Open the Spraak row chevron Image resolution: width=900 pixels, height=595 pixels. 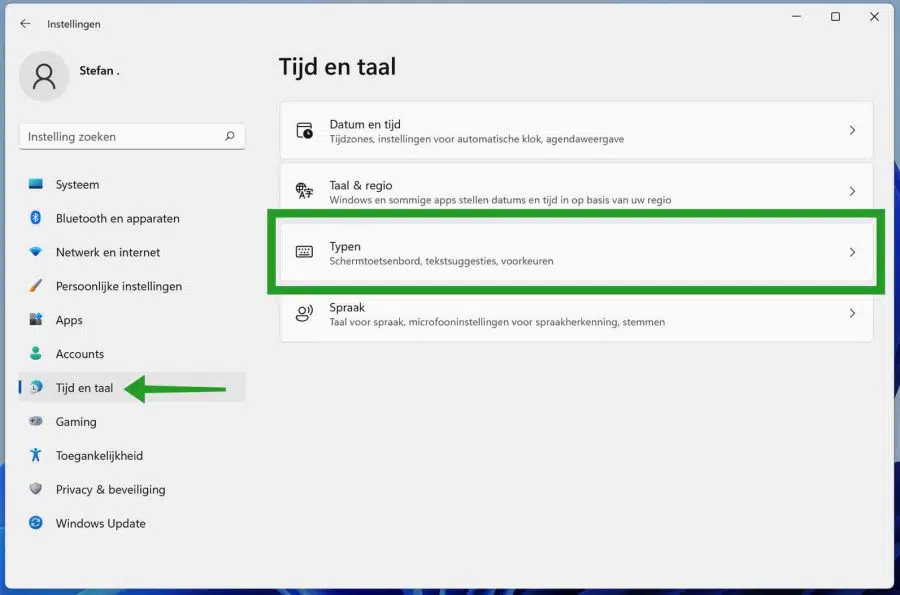pyautogui.click(x=852, y=313)
